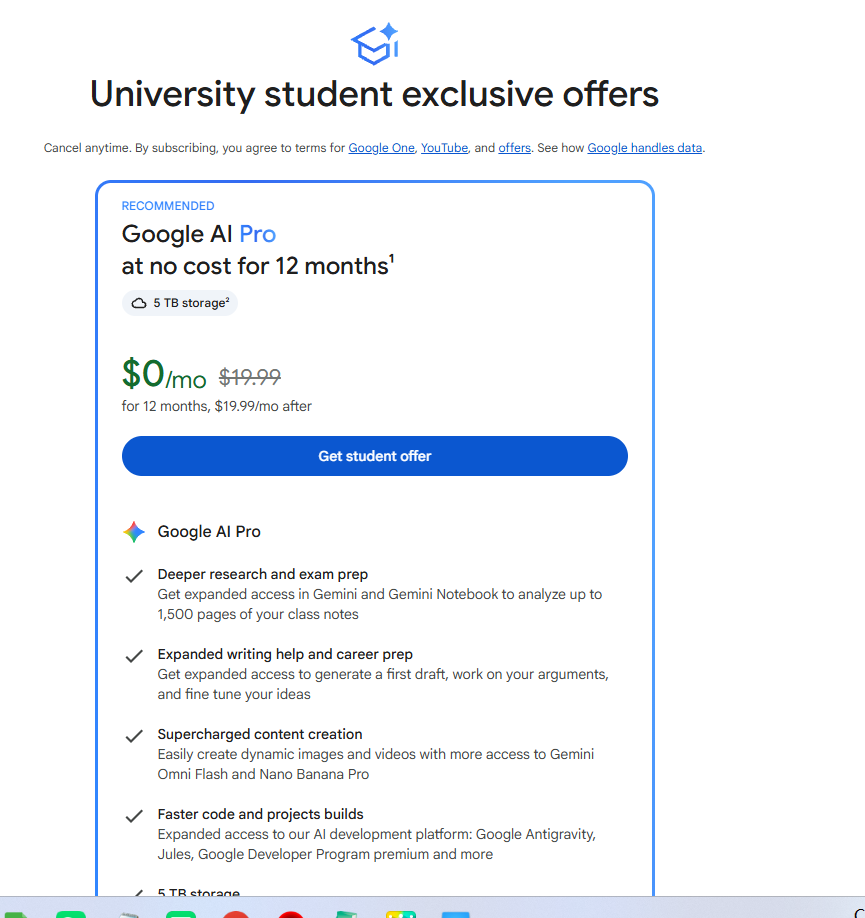Image resolution: width=865 pixels, height=918 pixels.
Task: Open the YouTube terms link
Action: point(445,148)
